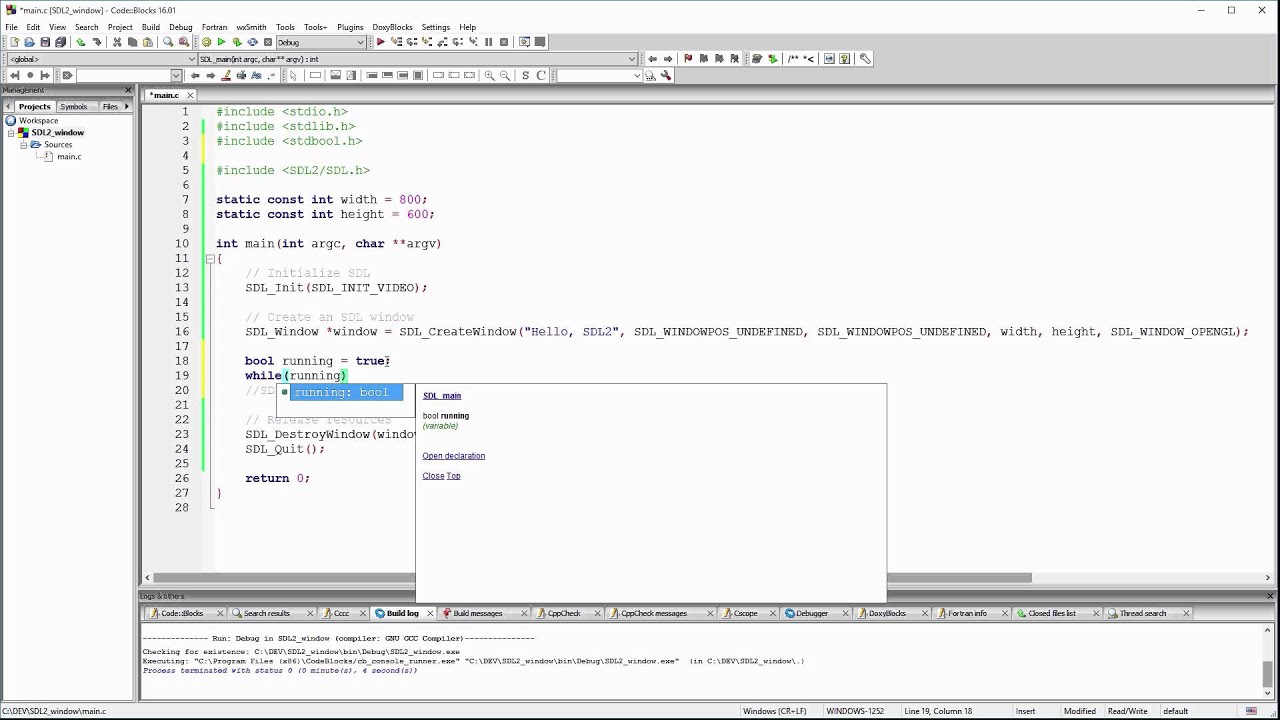Click the Abort build icon
Image resolution: width=1280 pixels, height=720 pixels.
tap(268, 42)
